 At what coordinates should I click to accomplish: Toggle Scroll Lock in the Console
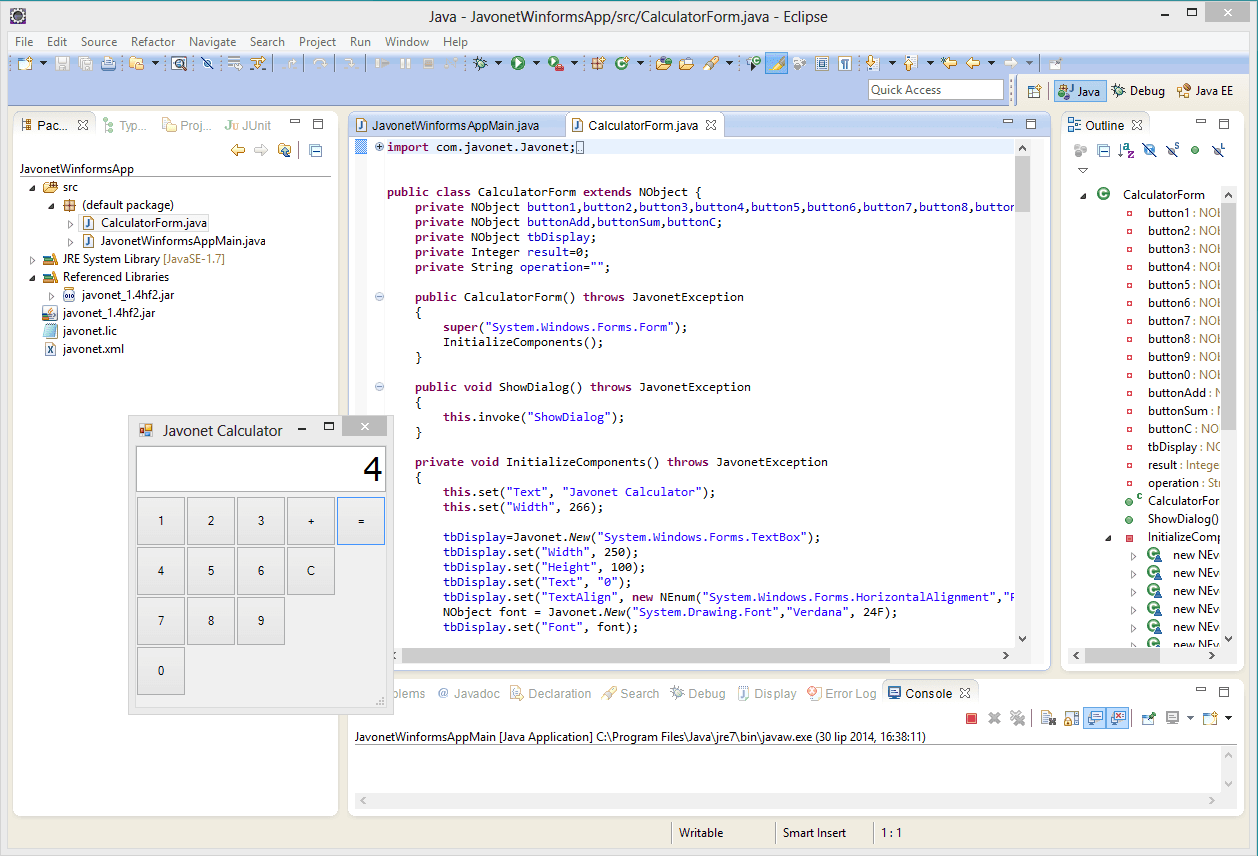tap(1070, 718)
